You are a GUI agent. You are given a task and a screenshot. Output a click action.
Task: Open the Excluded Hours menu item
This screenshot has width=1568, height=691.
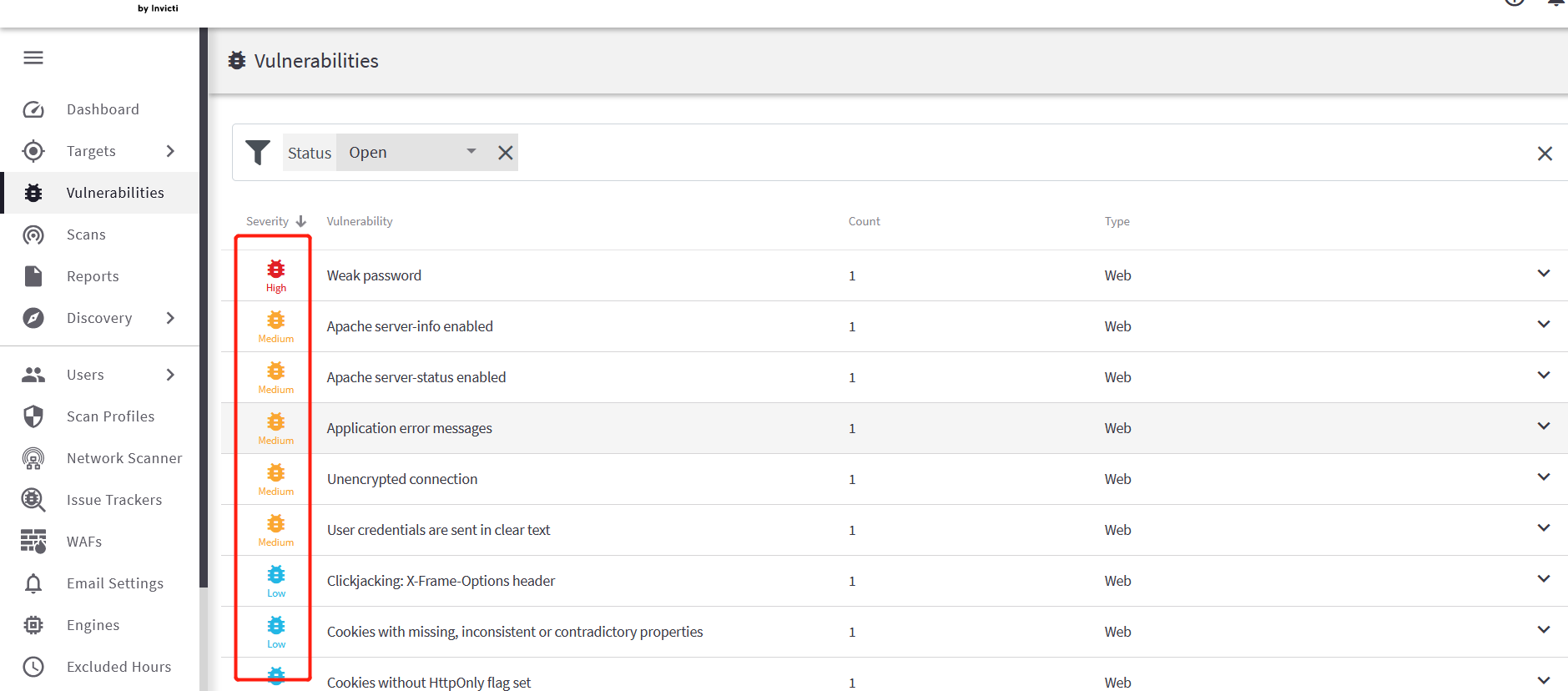[x=100, y=667]
